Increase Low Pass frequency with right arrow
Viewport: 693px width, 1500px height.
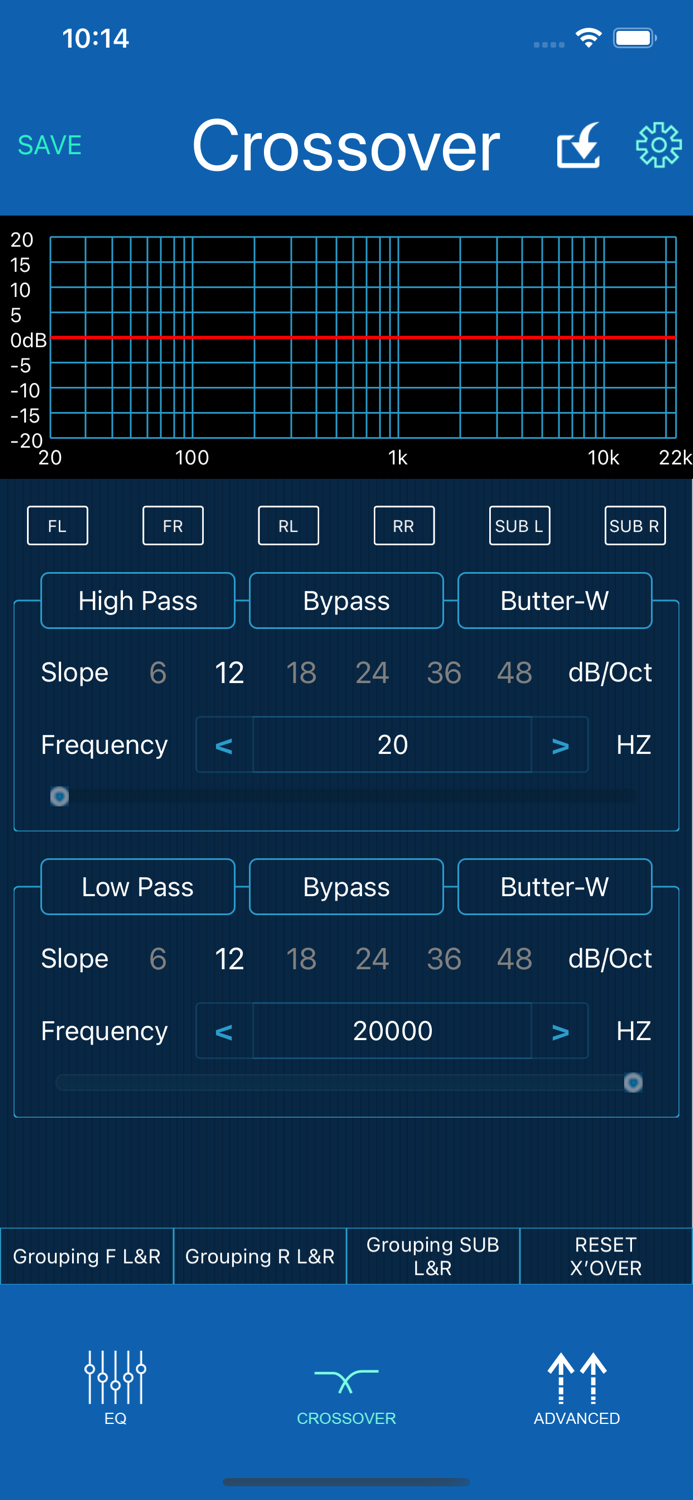pos(560,1031)
